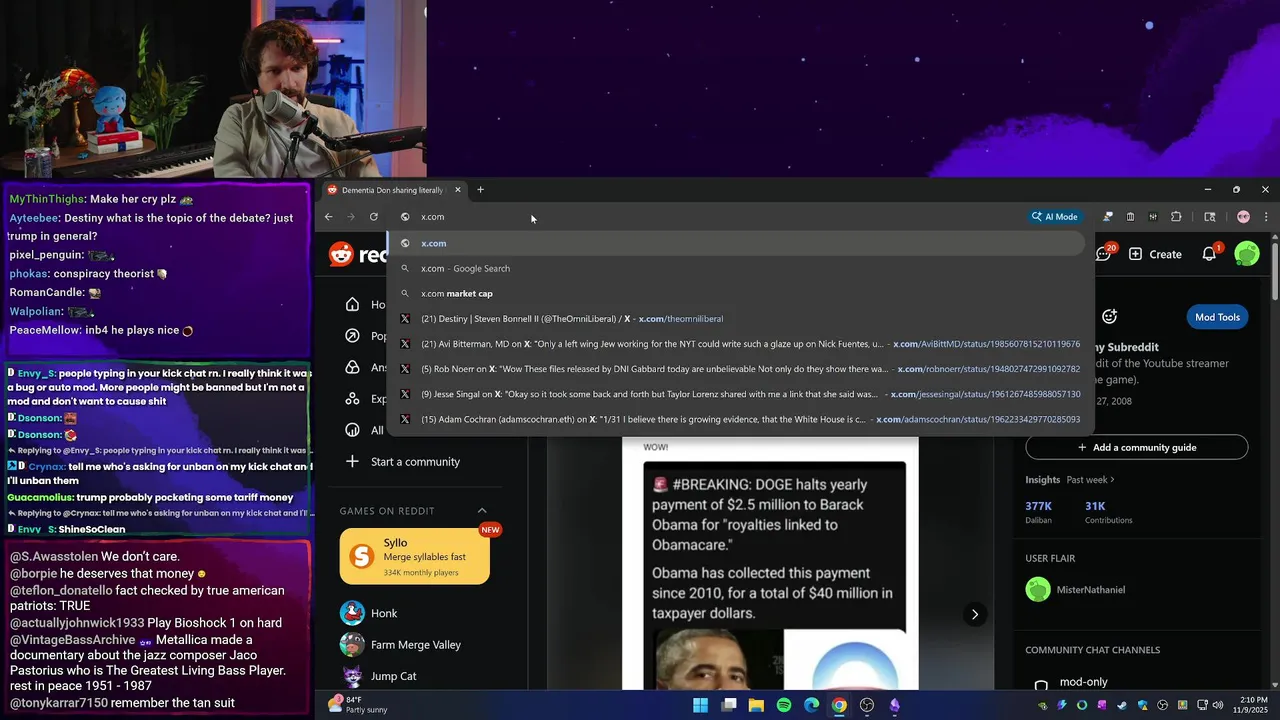Open the tab search side panel icon
The height and width of the screenshot is (720, 1280).
click(x=1210, y=217)
